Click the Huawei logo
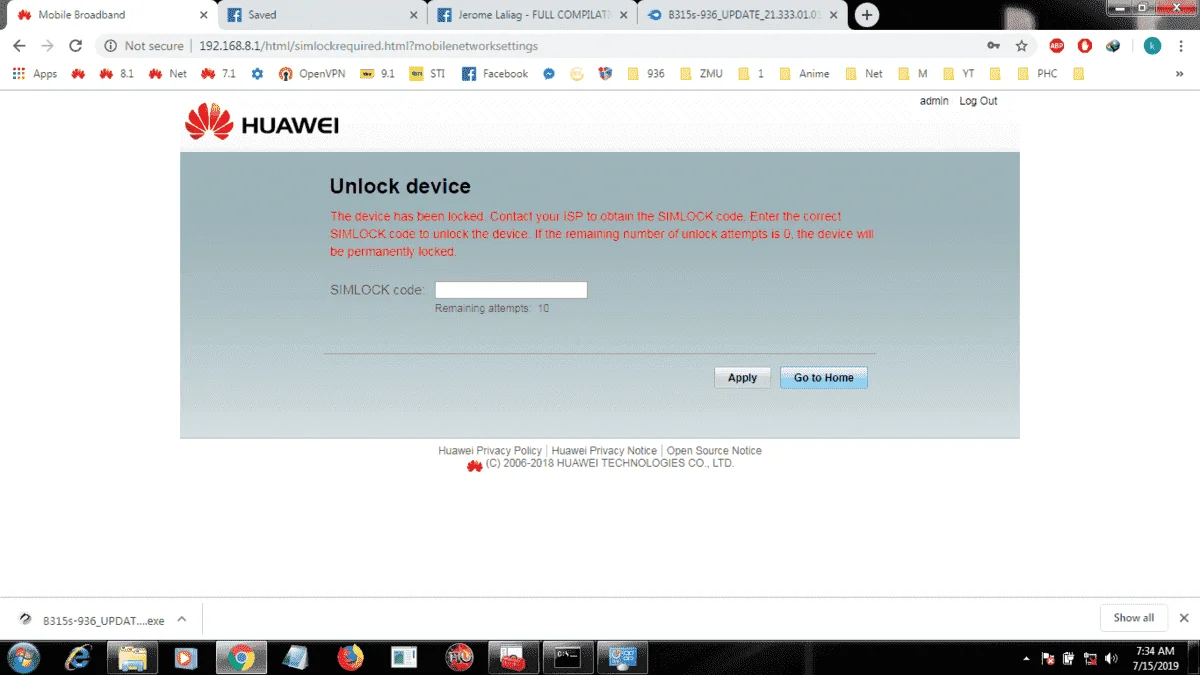The image size is (1200, 675). pos(262,122)
